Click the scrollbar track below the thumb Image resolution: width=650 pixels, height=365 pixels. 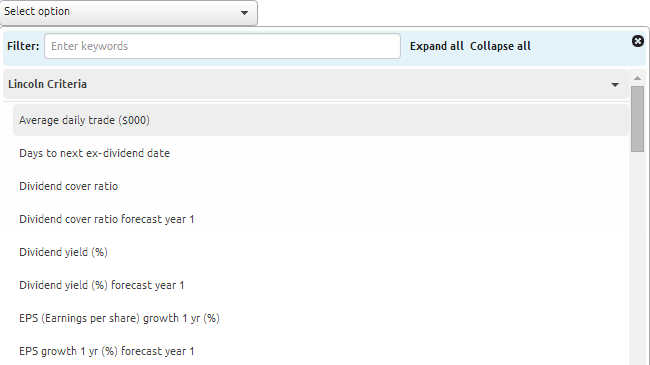click(x=638, y=257)
